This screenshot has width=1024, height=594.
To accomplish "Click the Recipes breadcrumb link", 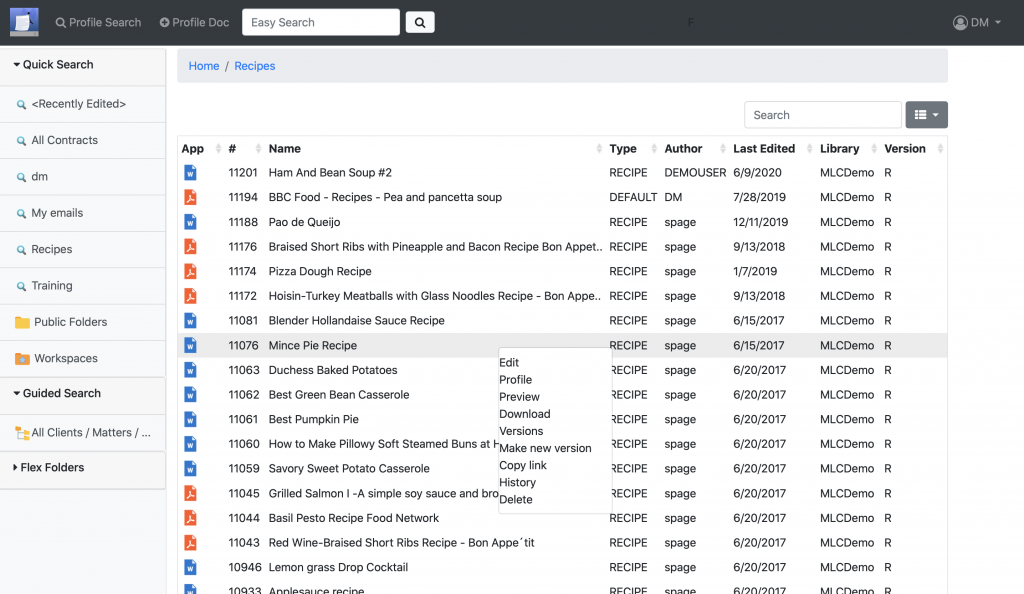I will (x=255, y=66).
